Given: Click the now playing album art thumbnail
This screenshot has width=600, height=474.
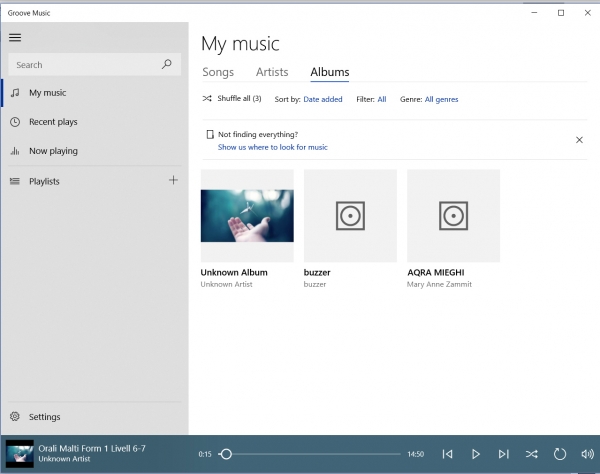Looking at the screenshot, I should click(20, 454).
